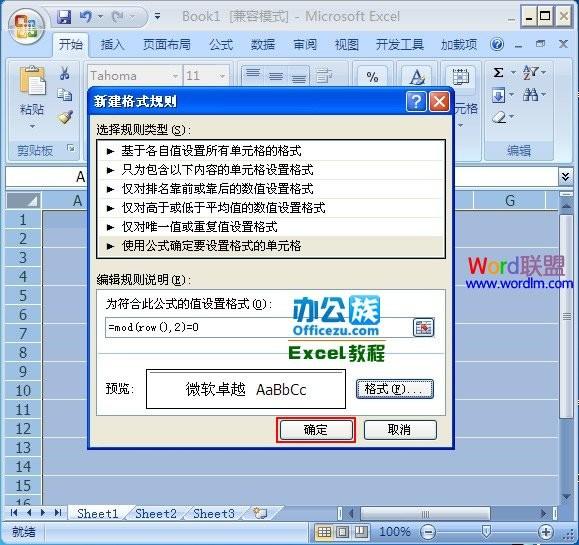Screen dimensions: 579x545
Task: Open the AutoSum dropdown arrow
Action: point(513,72)
